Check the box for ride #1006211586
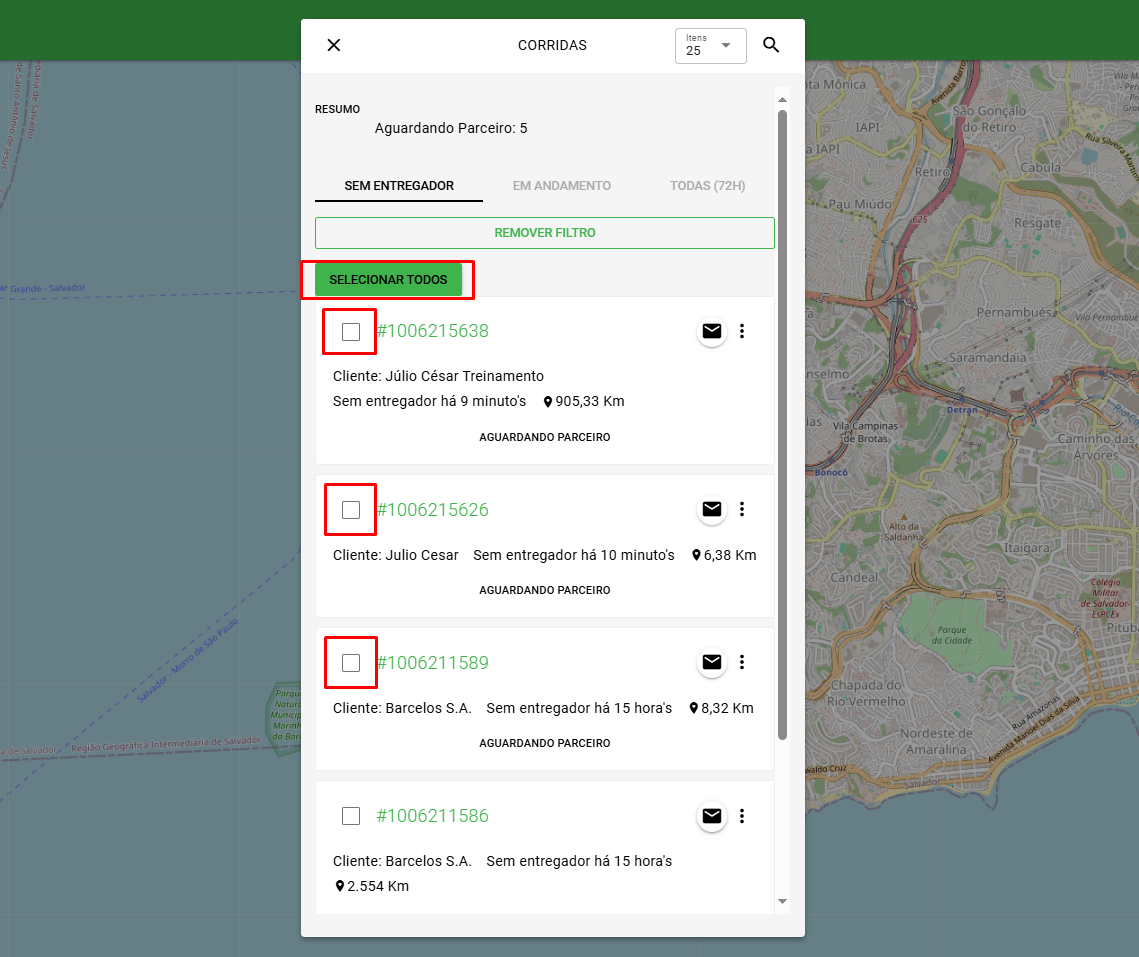 point(351,816)
